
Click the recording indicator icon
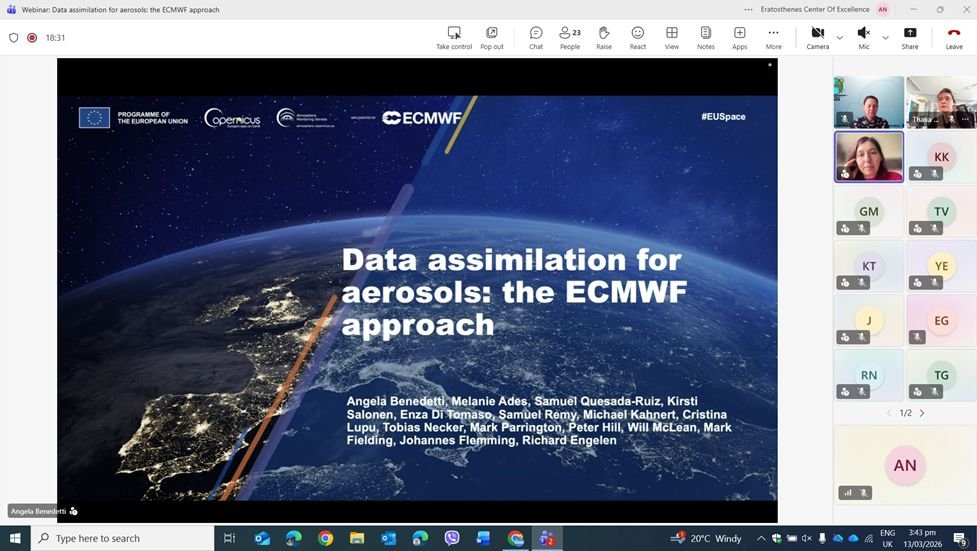pos(32,38)
